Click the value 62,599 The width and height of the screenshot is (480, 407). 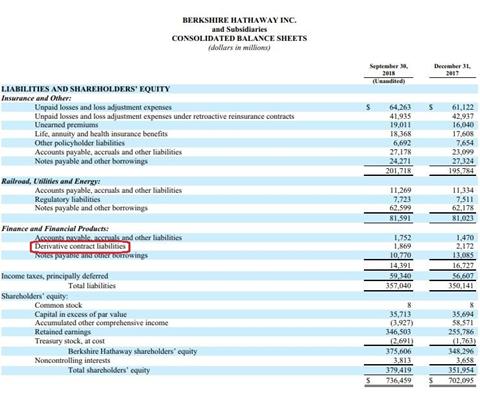point(400,208)
